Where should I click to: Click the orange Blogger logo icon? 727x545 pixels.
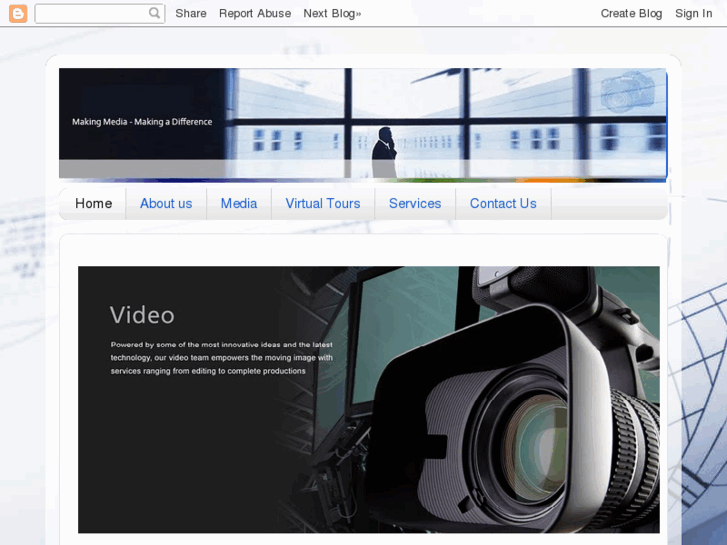18,13
